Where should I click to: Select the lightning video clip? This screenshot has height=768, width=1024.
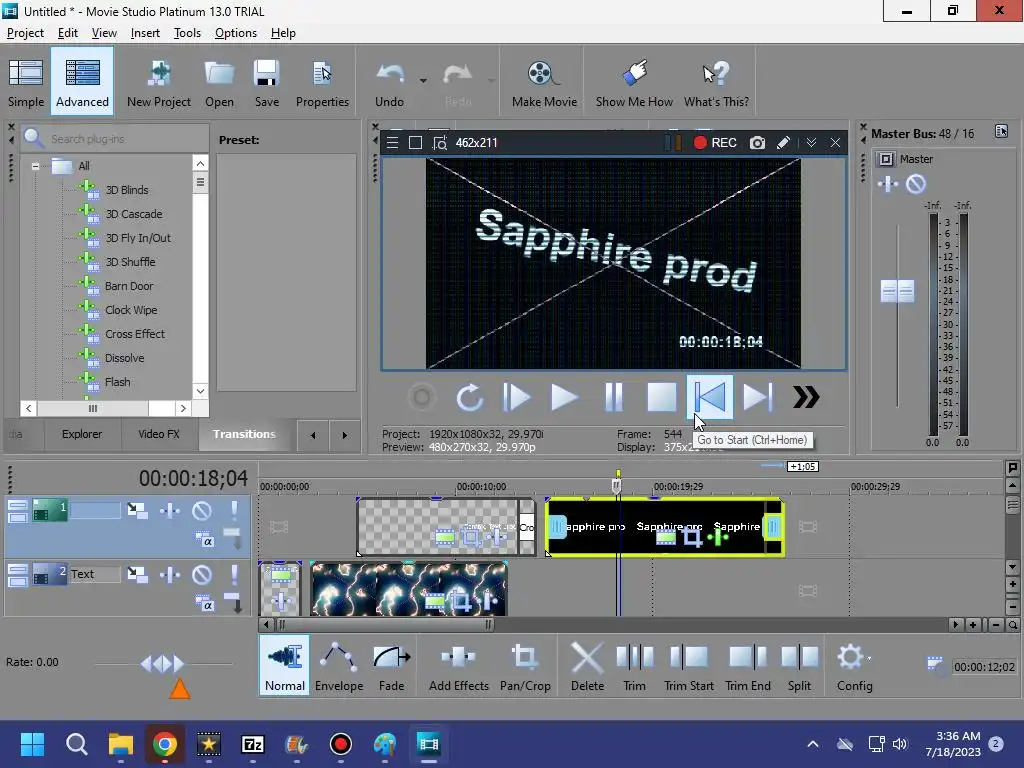click(408, 589)
